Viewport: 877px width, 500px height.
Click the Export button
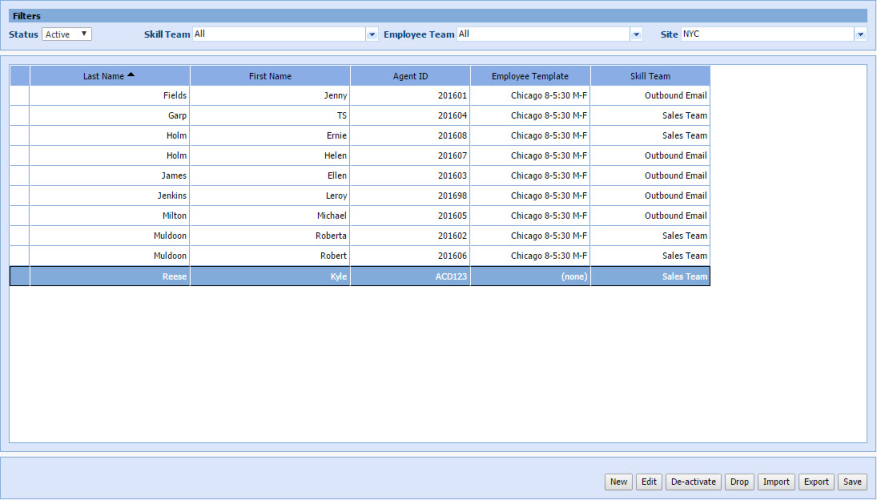point(816,482)
